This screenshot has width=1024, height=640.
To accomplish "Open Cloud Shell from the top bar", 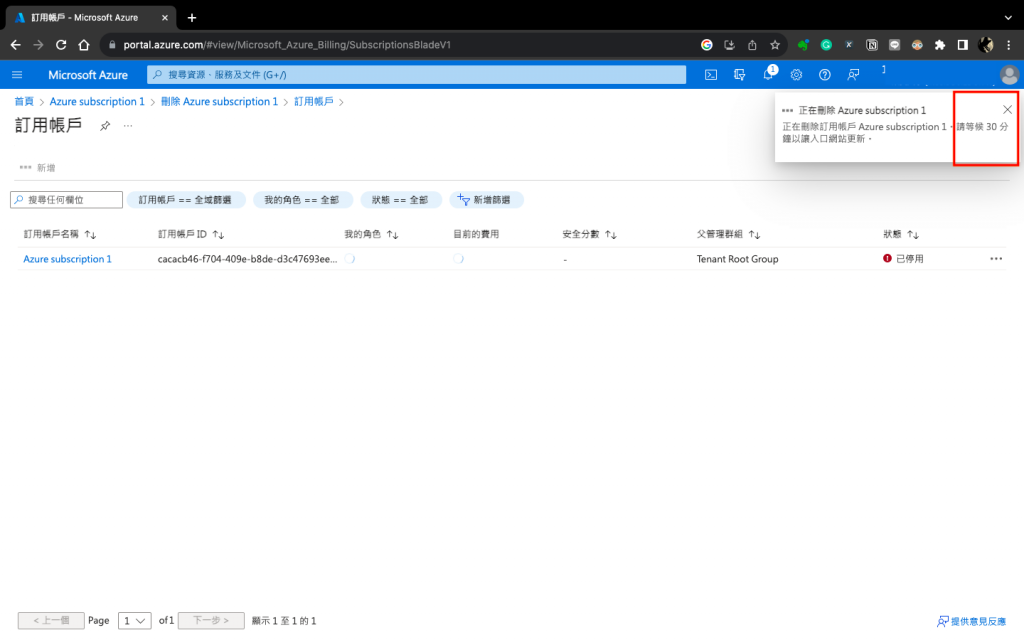I will pyautogui.click(x=711, y=74).
